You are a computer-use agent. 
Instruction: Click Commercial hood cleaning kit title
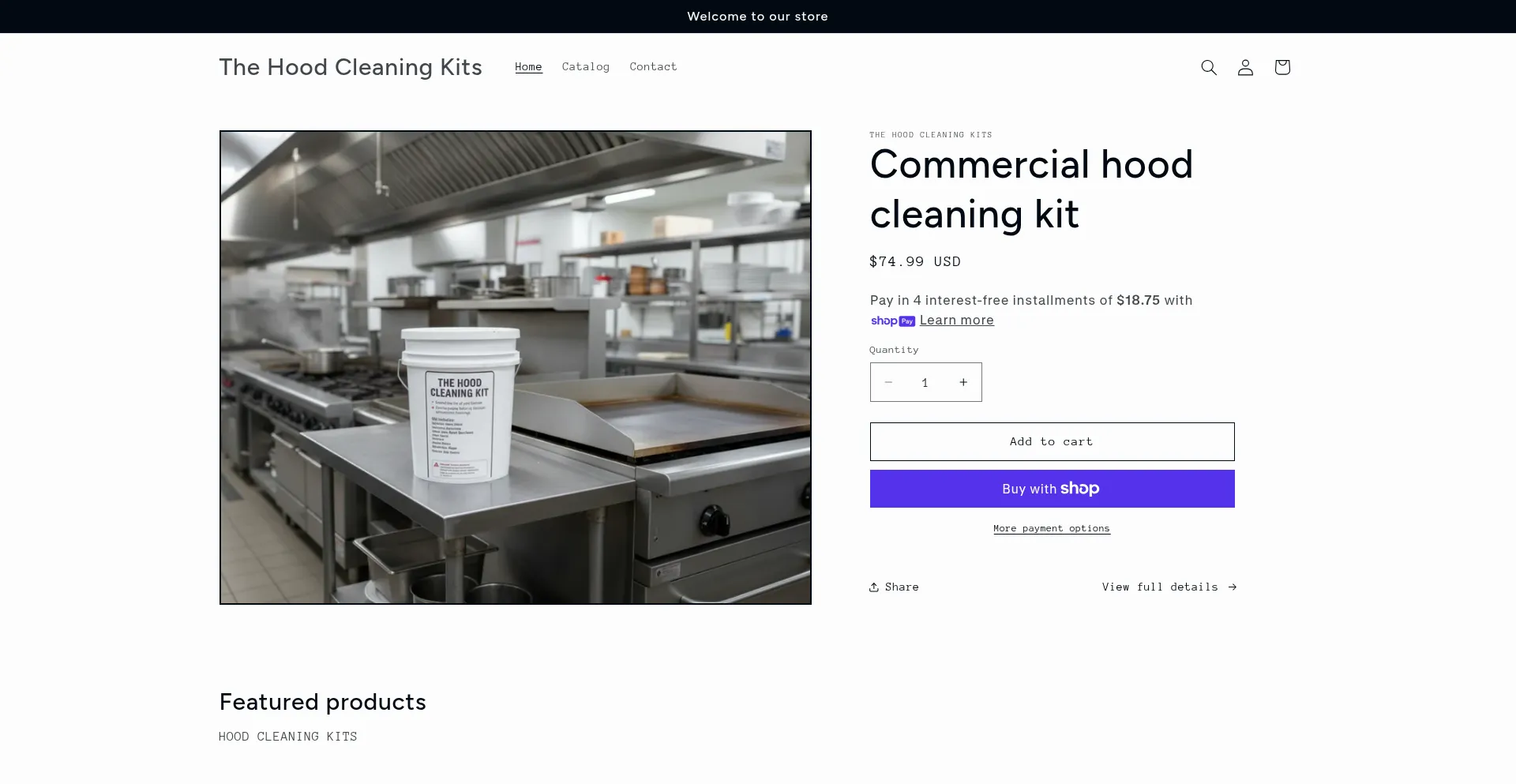1031,189
